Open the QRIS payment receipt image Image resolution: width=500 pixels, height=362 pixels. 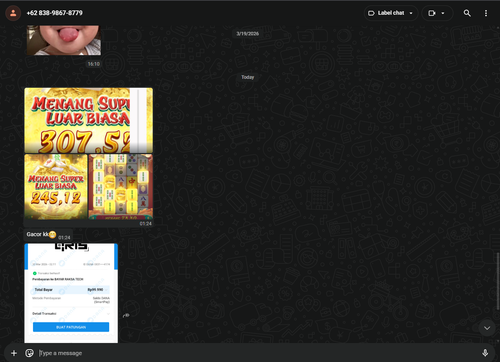click(71, 293)
